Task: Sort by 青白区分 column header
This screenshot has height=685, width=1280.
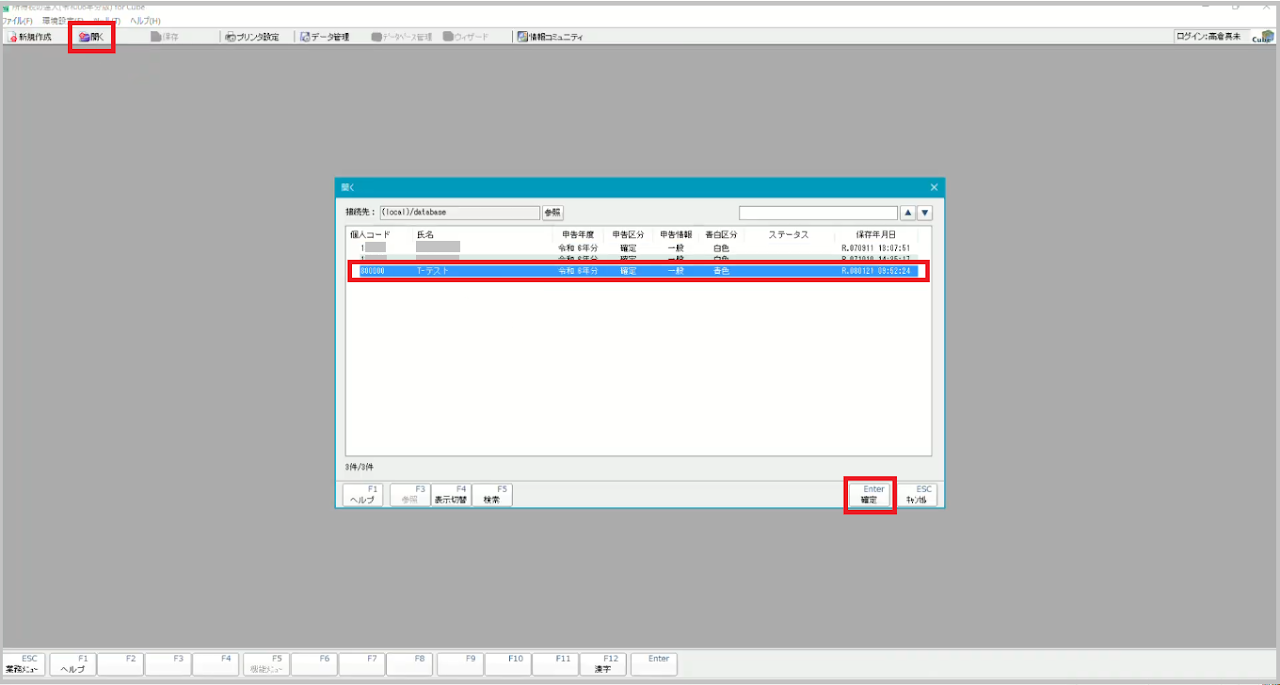Action: [721, 234]
